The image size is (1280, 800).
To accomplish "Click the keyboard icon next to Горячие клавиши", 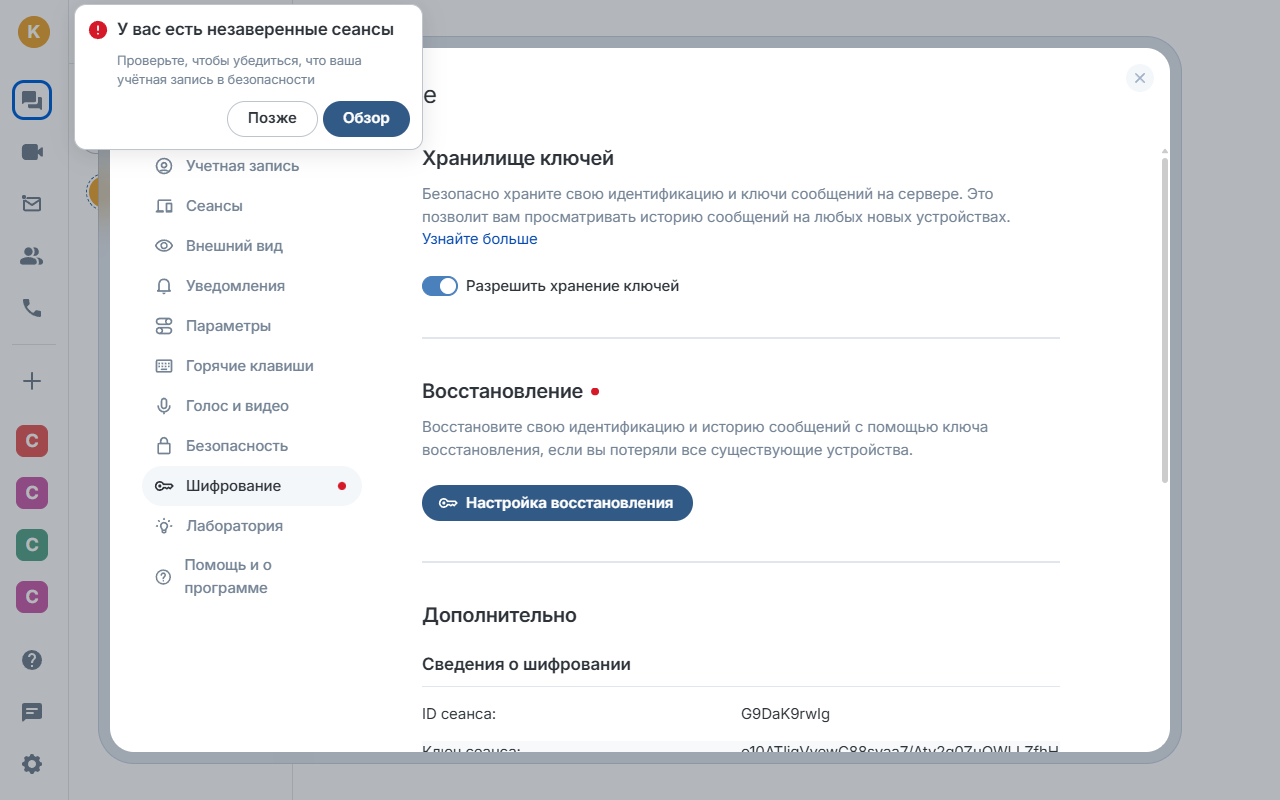I will tap(164, 366).
